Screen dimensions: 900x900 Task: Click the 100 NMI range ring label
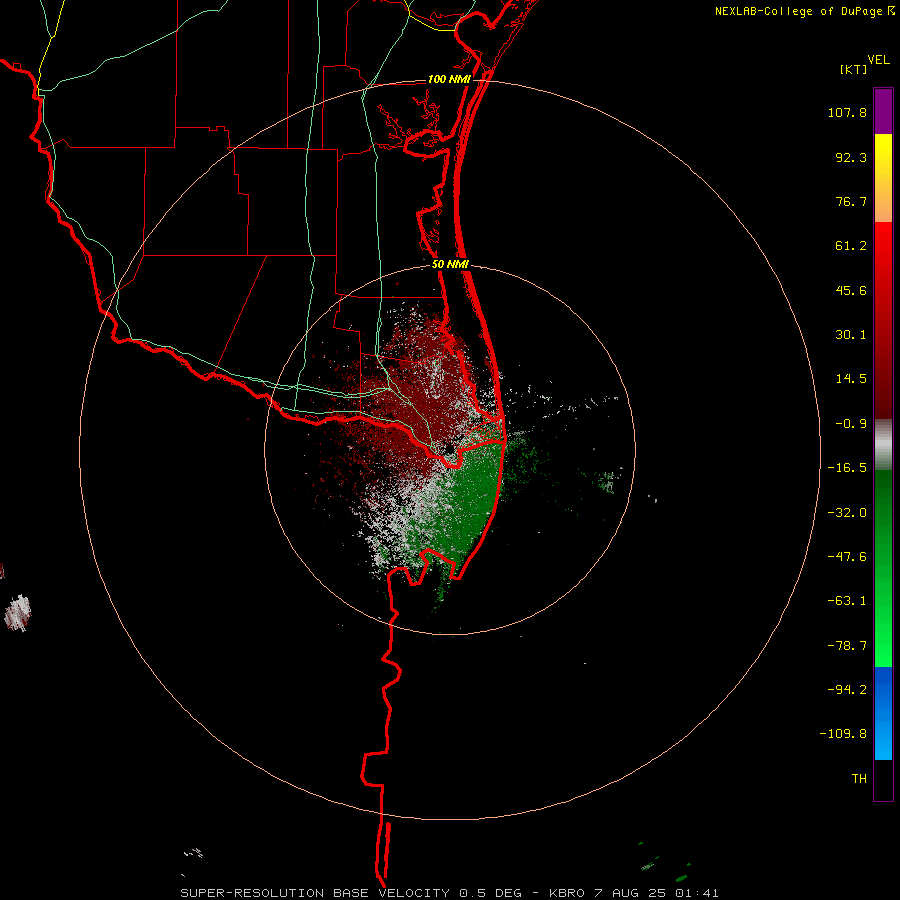449,79
